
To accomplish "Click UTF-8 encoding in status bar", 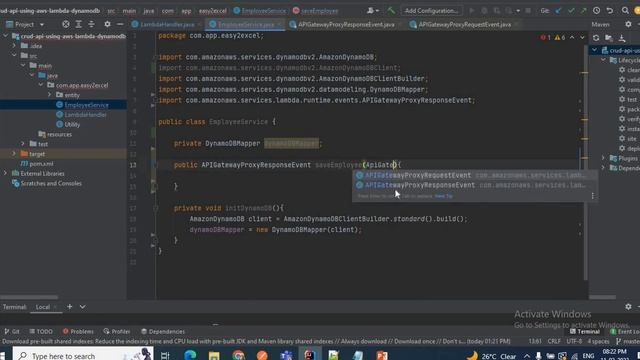I will pyautogui.click(x=574, y=341).
